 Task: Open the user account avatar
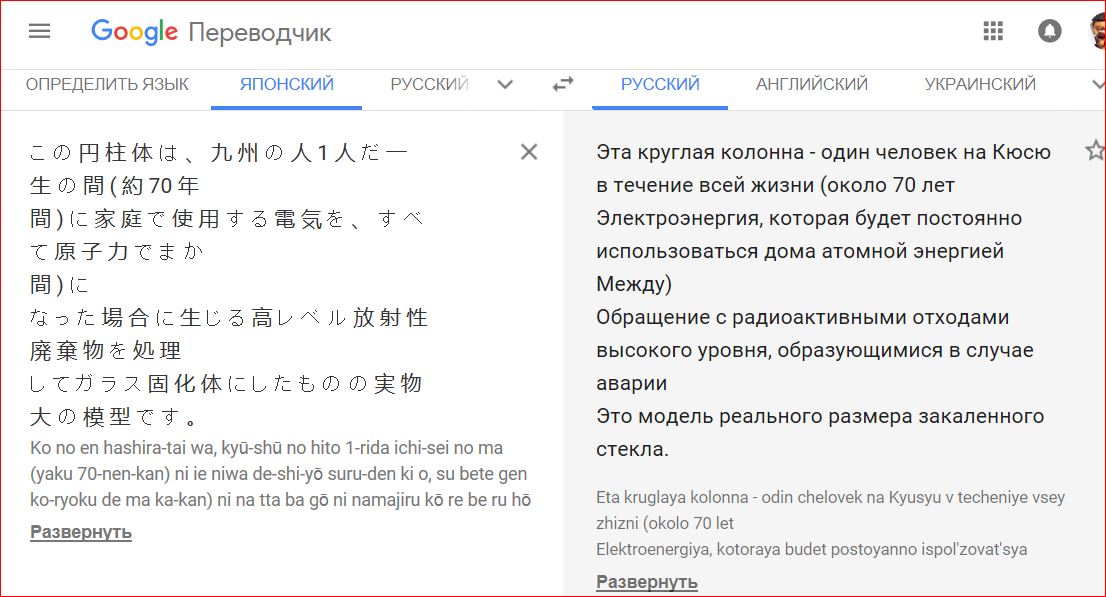pyautogui.click(x=1097, y=32)
